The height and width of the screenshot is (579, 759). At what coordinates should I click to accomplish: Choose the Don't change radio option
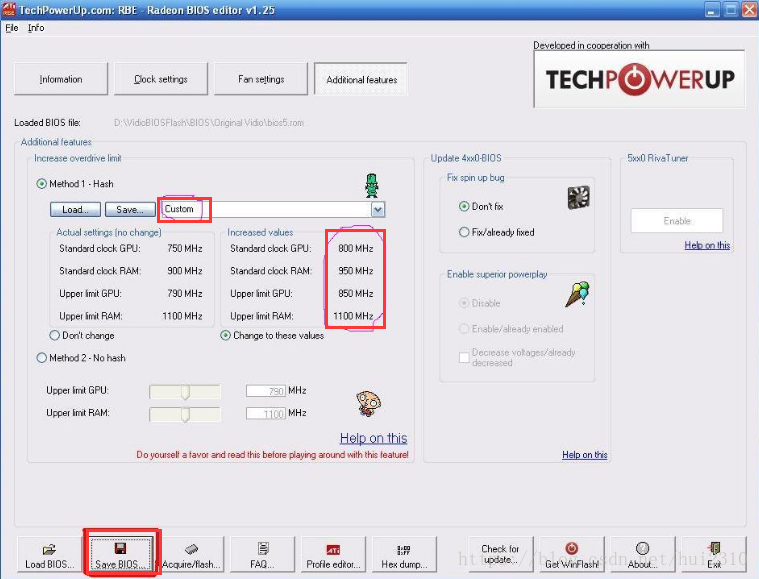pos(55,335)
